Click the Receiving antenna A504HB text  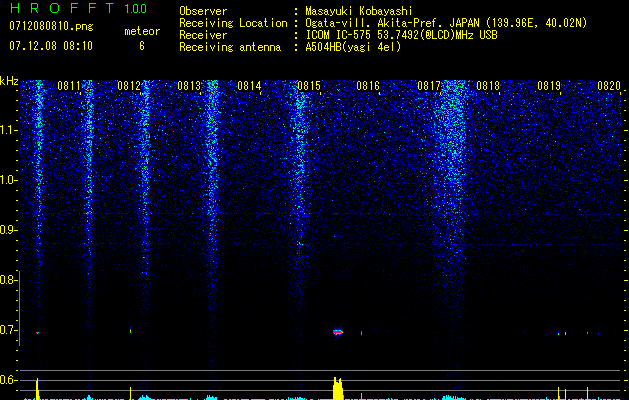point(353,47)
